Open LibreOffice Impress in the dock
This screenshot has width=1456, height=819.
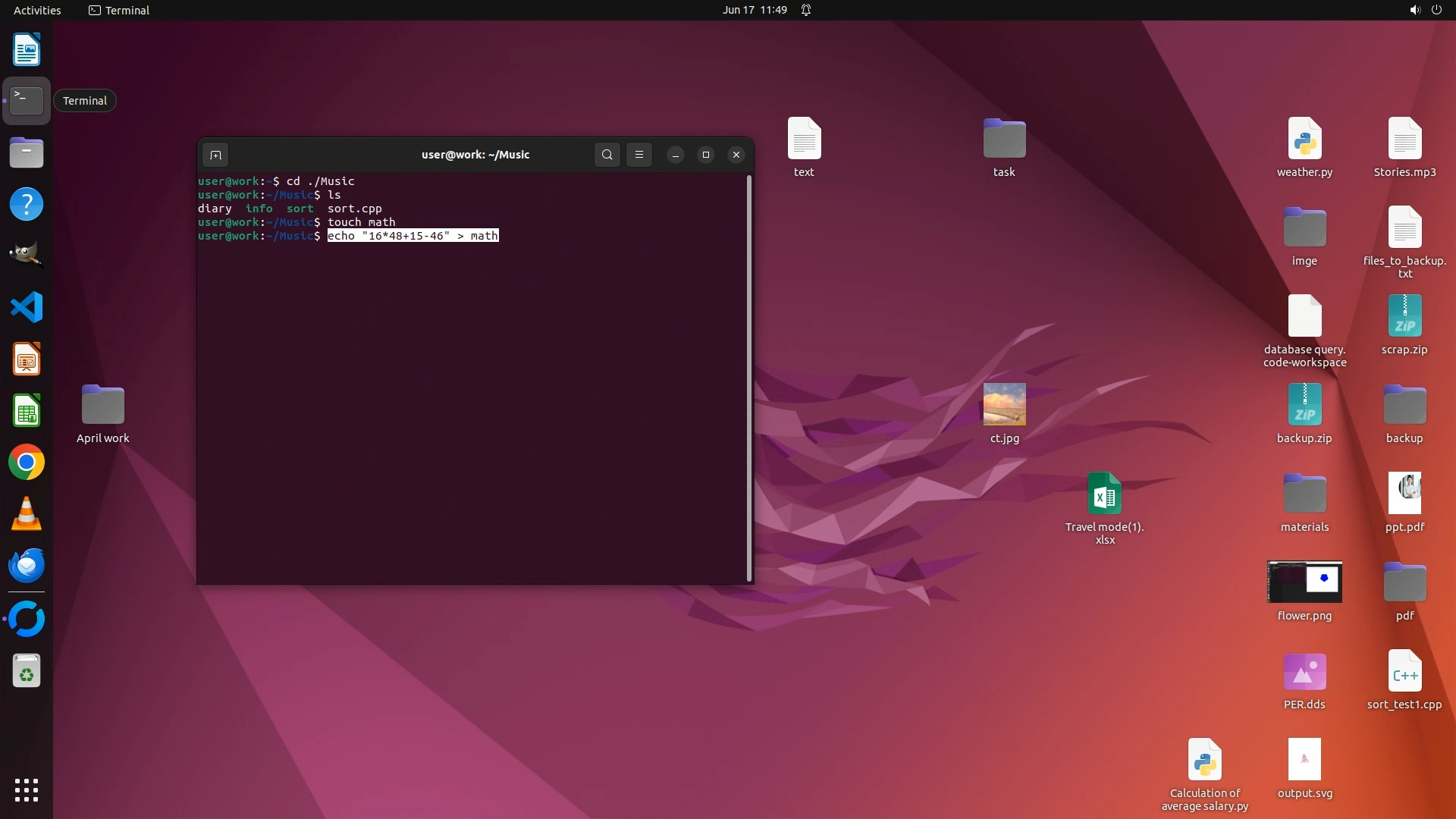tap(27, 359)
